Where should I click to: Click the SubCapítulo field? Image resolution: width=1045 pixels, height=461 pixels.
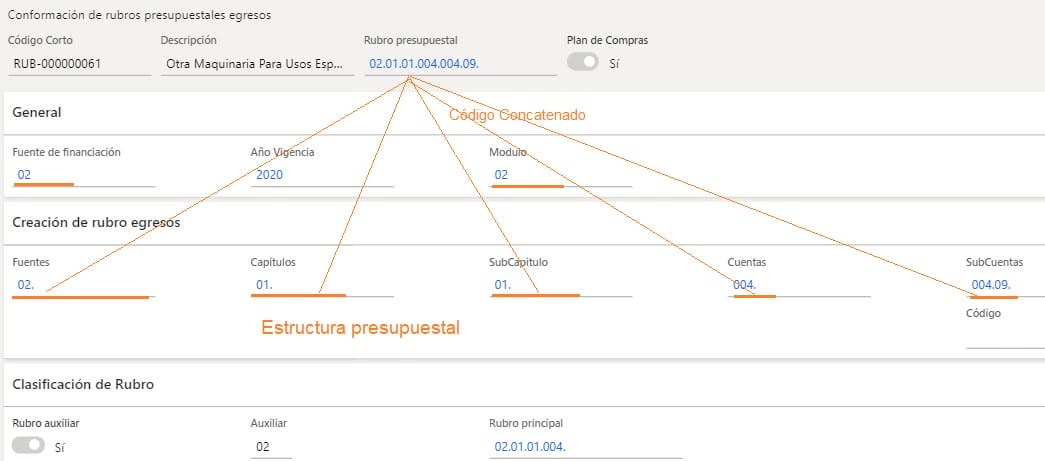560,285
